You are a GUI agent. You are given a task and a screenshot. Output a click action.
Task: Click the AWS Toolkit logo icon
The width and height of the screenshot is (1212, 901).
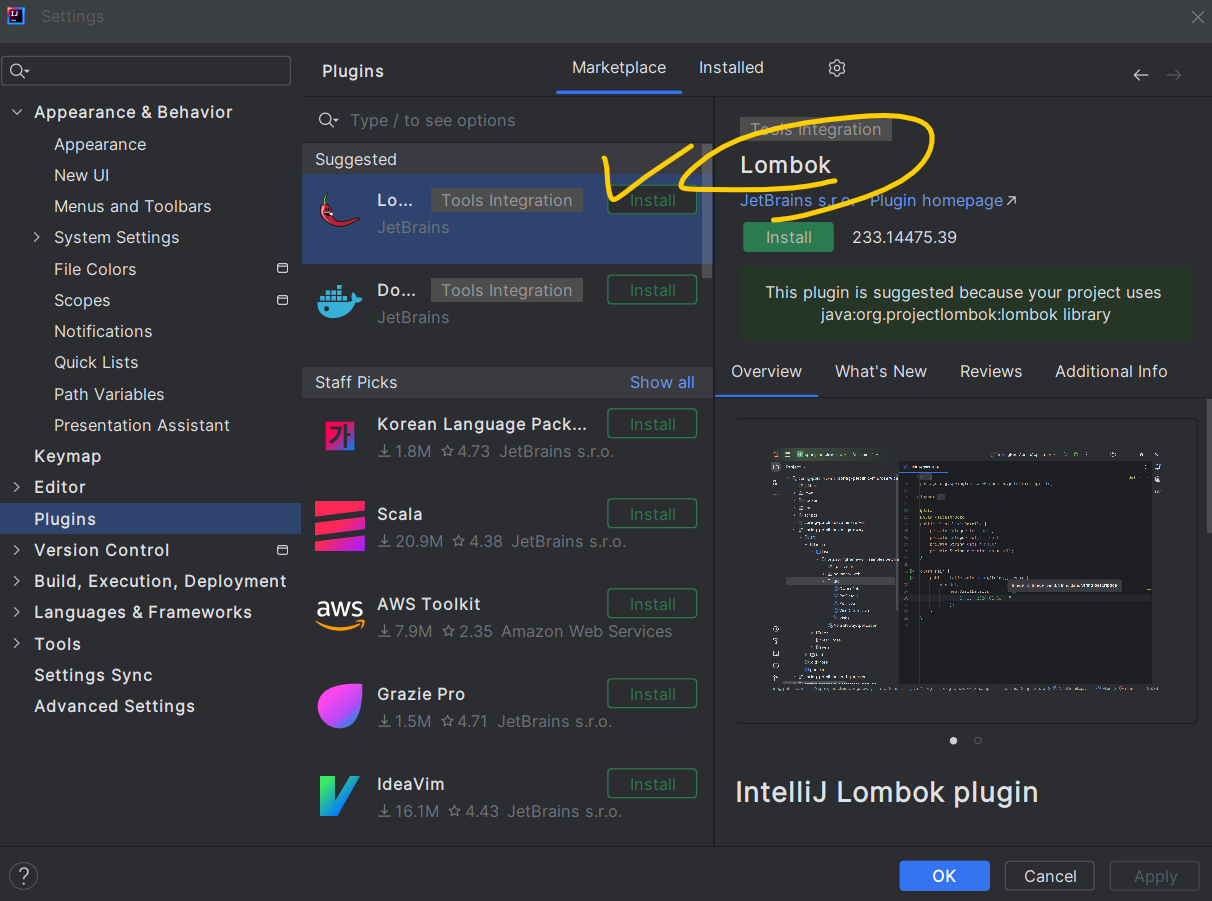pyautogui.click(x=340, y=616)
